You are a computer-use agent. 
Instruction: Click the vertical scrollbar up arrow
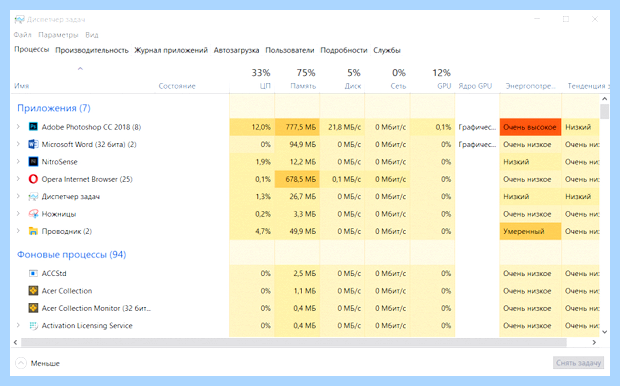(x=604, y=99)
